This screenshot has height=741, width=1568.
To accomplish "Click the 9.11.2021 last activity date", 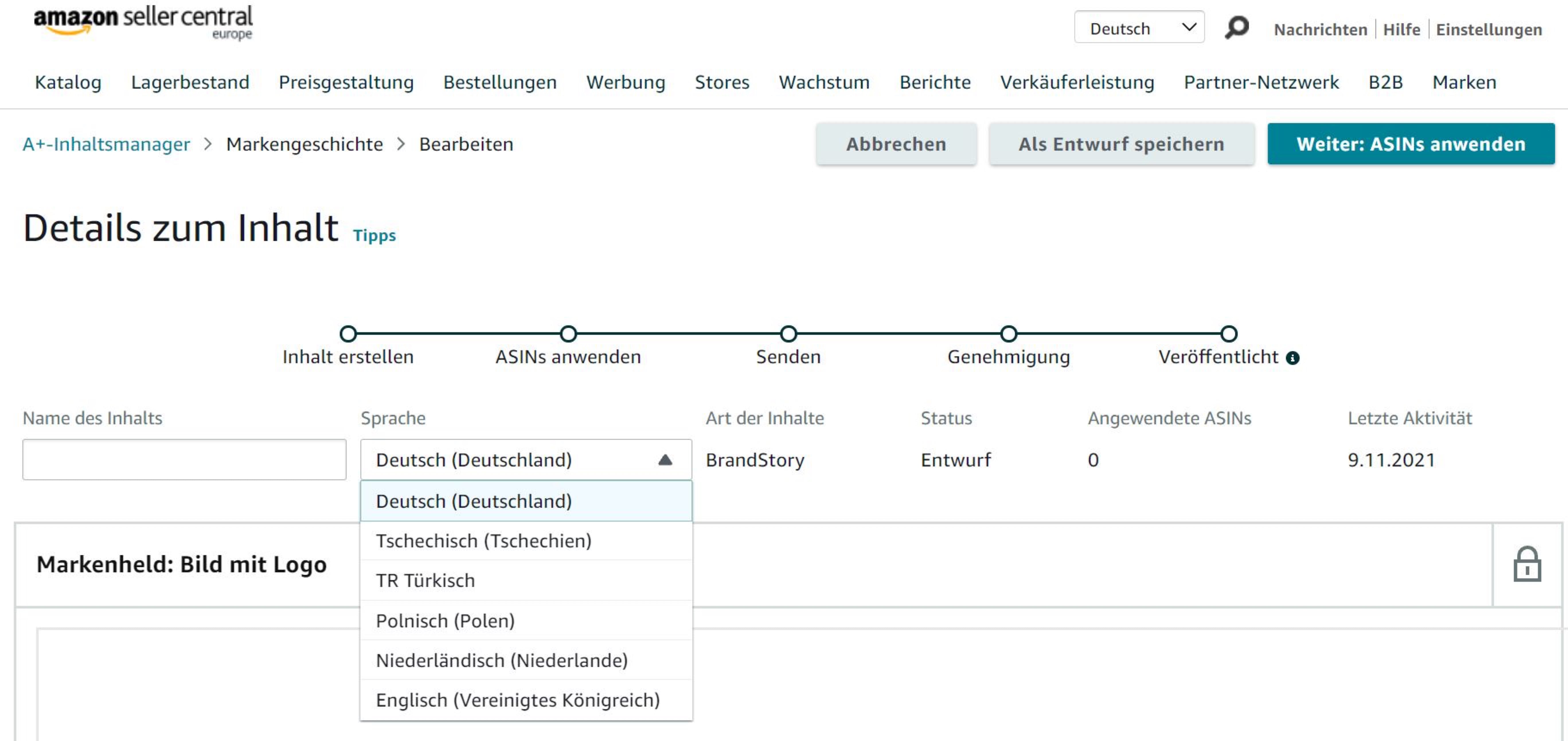I will 1391,460.
